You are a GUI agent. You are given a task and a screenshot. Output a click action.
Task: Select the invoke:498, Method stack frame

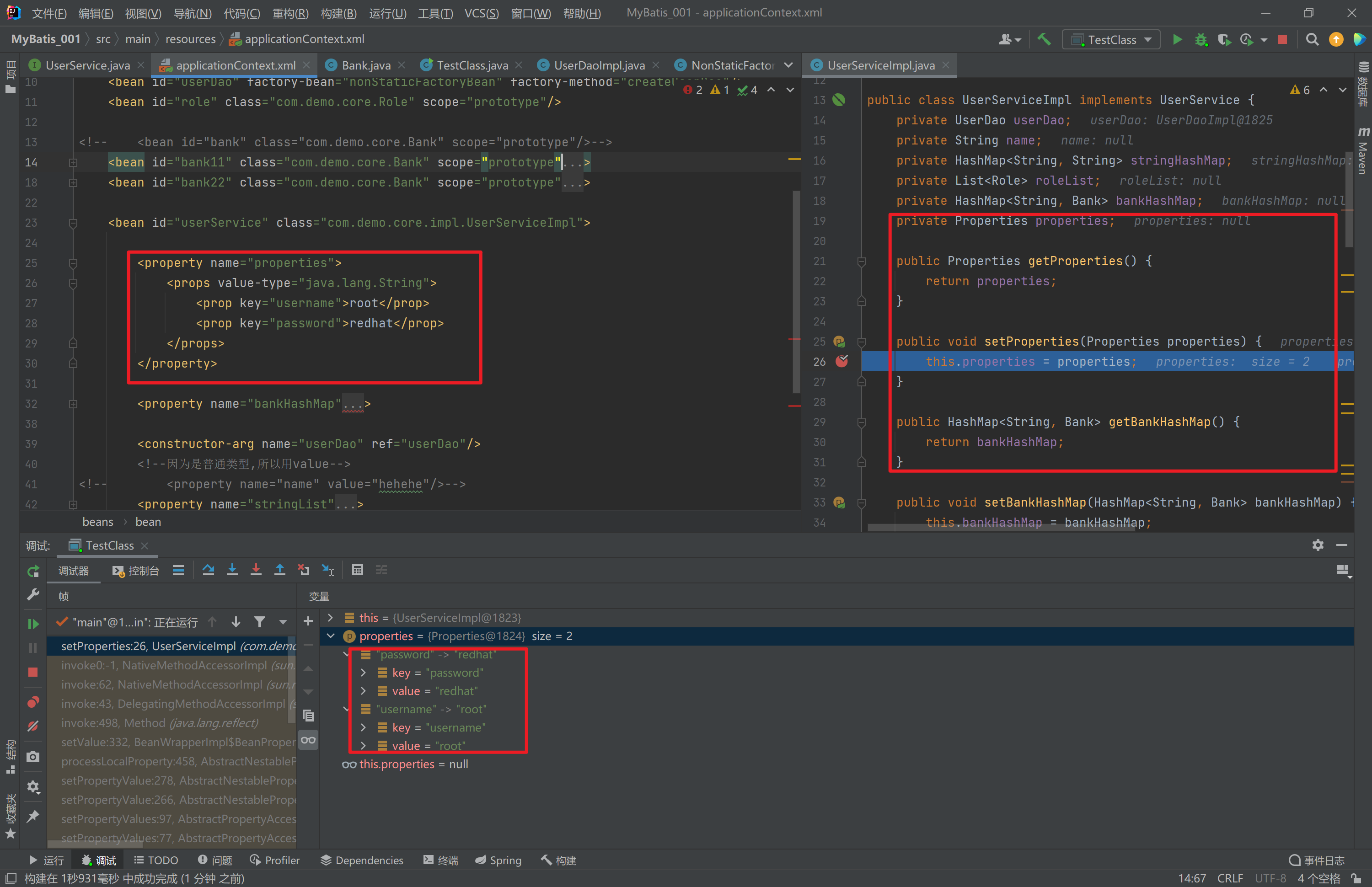[159, 723]
